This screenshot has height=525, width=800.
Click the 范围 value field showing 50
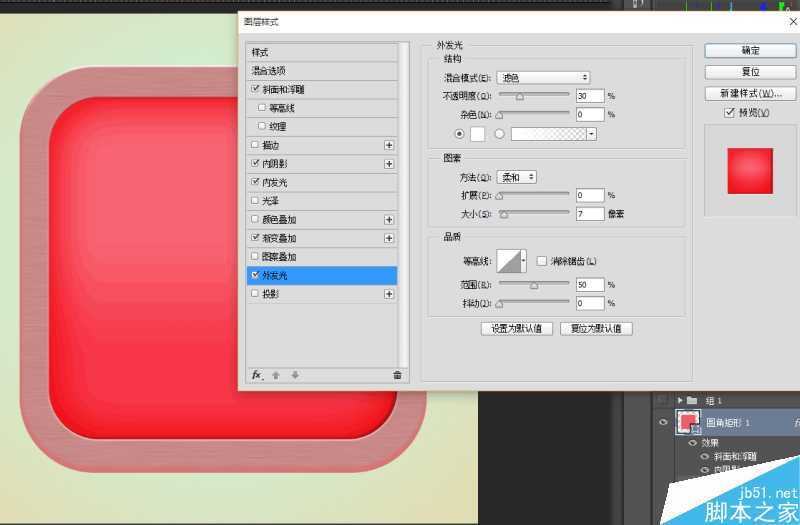click(x=590, y=285)
